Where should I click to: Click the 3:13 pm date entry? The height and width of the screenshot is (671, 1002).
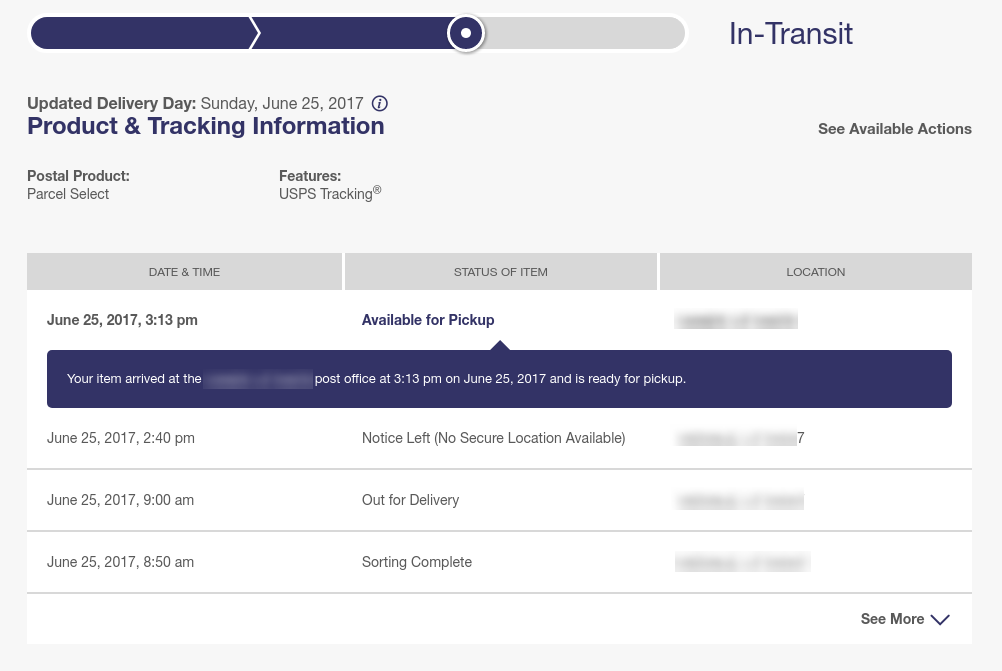click(122, 320)
